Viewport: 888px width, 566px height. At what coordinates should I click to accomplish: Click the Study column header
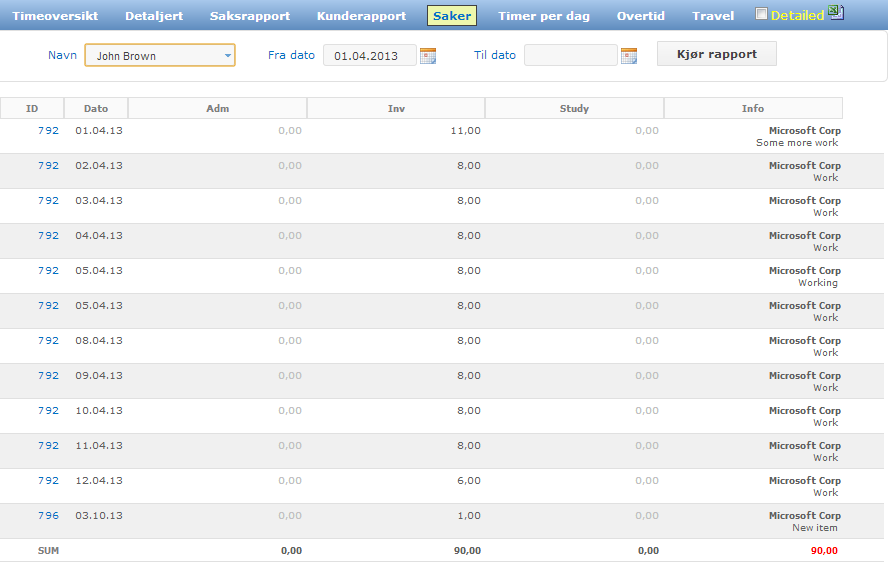tap(574, 108)
